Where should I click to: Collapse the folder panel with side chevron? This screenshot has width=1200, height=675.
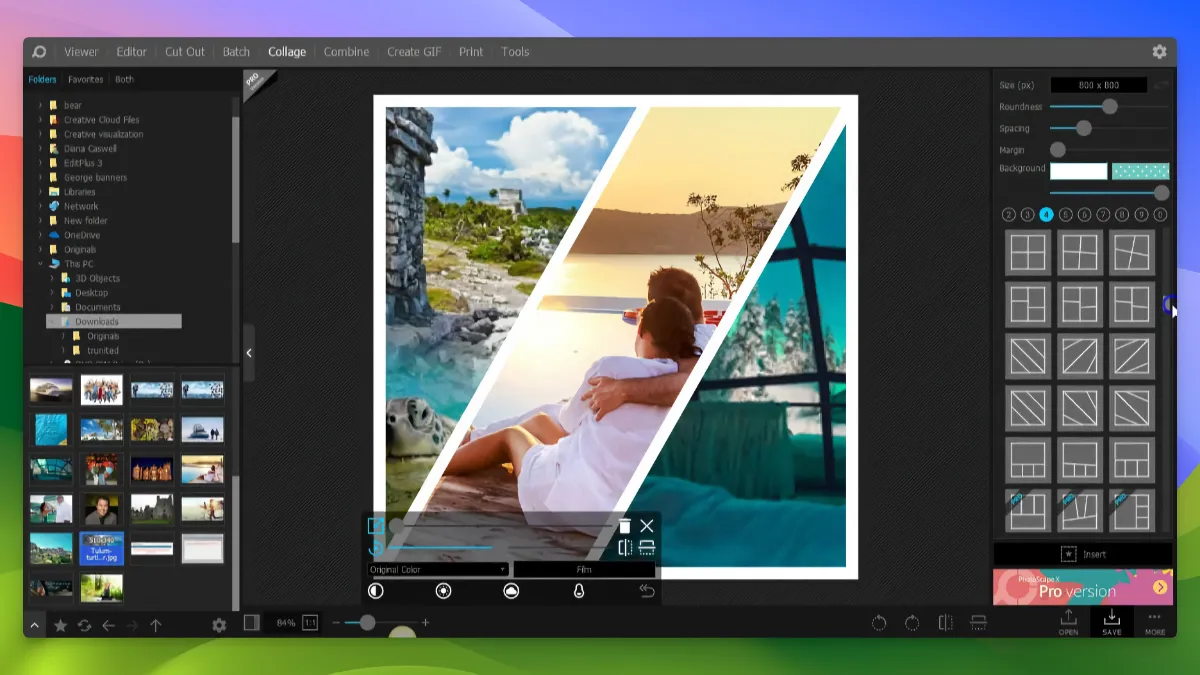[248, 352]
